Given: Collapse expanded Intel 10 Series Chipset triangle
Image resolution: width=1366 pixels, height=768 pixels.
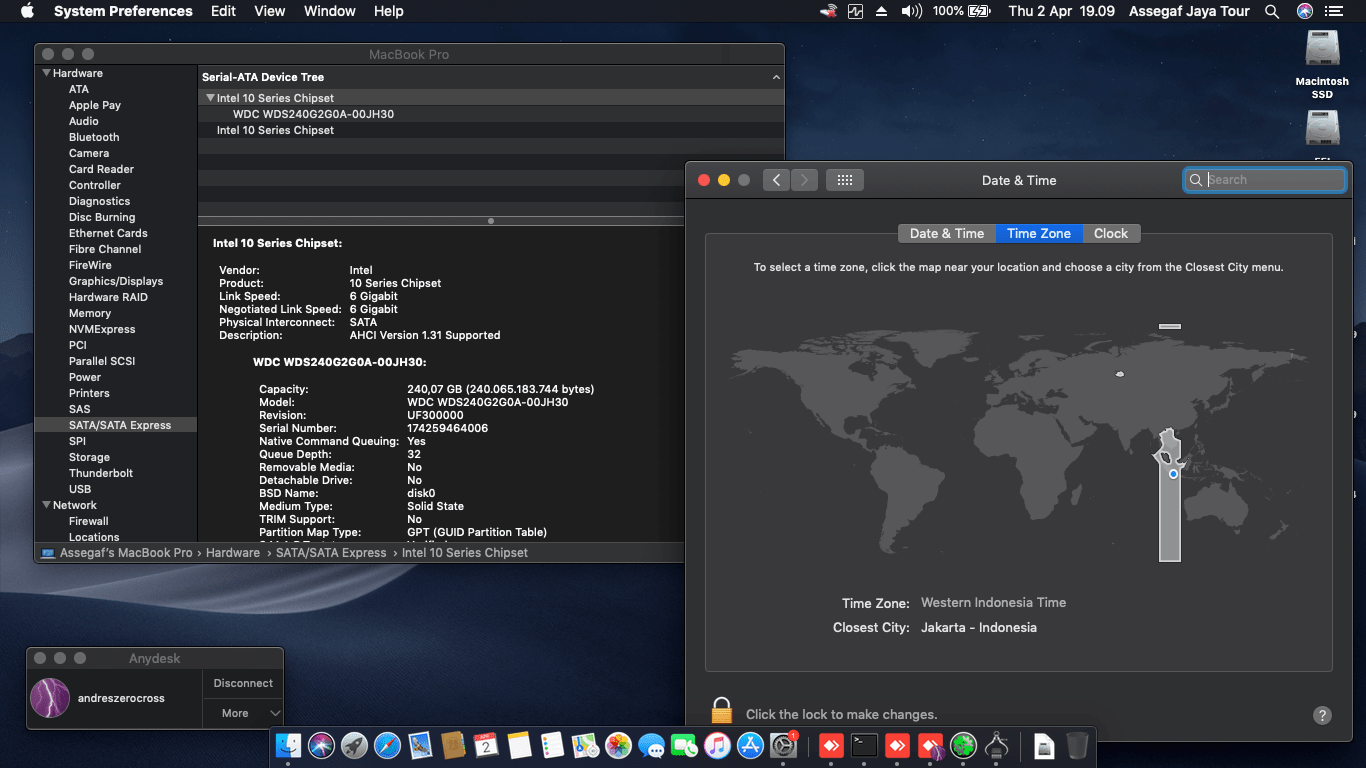Looking at the screenshot, I should click(210, 98).
